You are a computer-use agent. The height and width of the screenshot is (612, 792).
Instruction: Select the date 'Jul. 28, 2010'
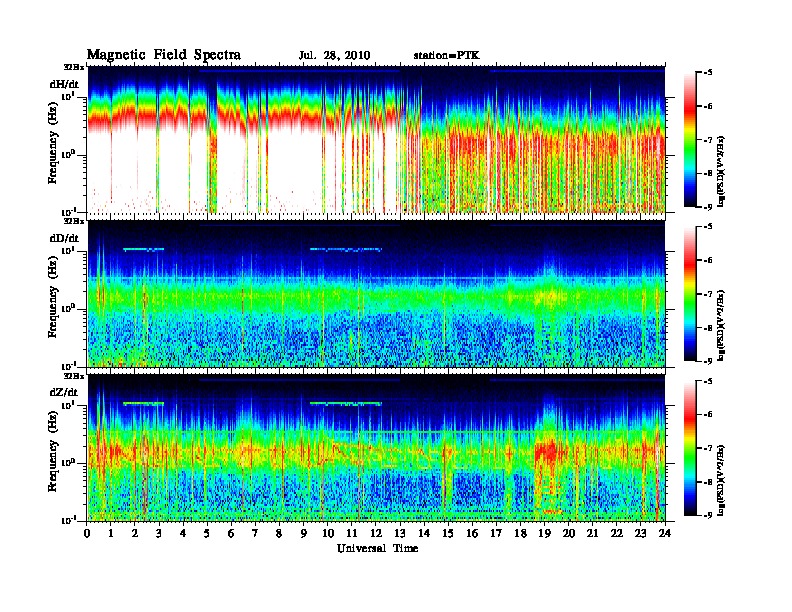pos(334,56)
